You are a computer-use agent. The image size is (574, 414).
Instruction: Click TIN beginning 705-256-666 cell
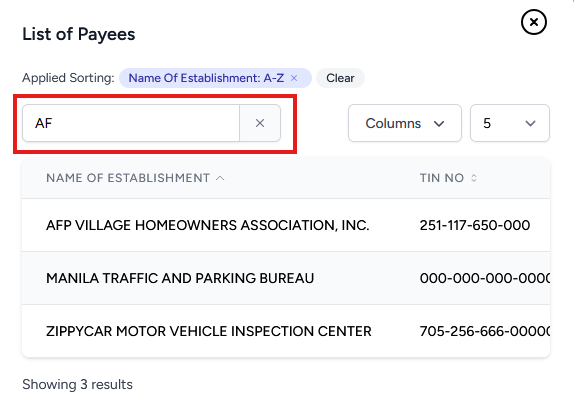coord(485,331)
